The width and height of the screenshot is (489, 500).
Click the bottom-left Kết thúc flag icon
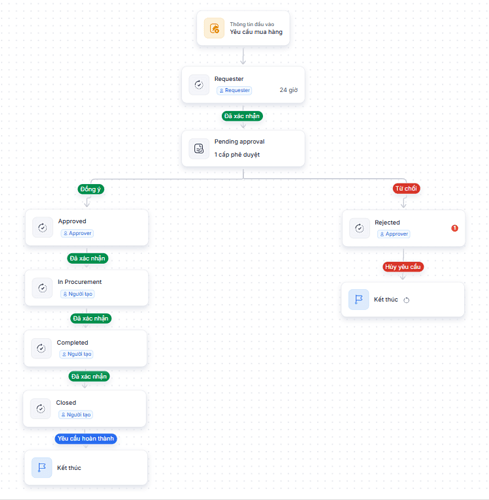[x=42, y=467]
